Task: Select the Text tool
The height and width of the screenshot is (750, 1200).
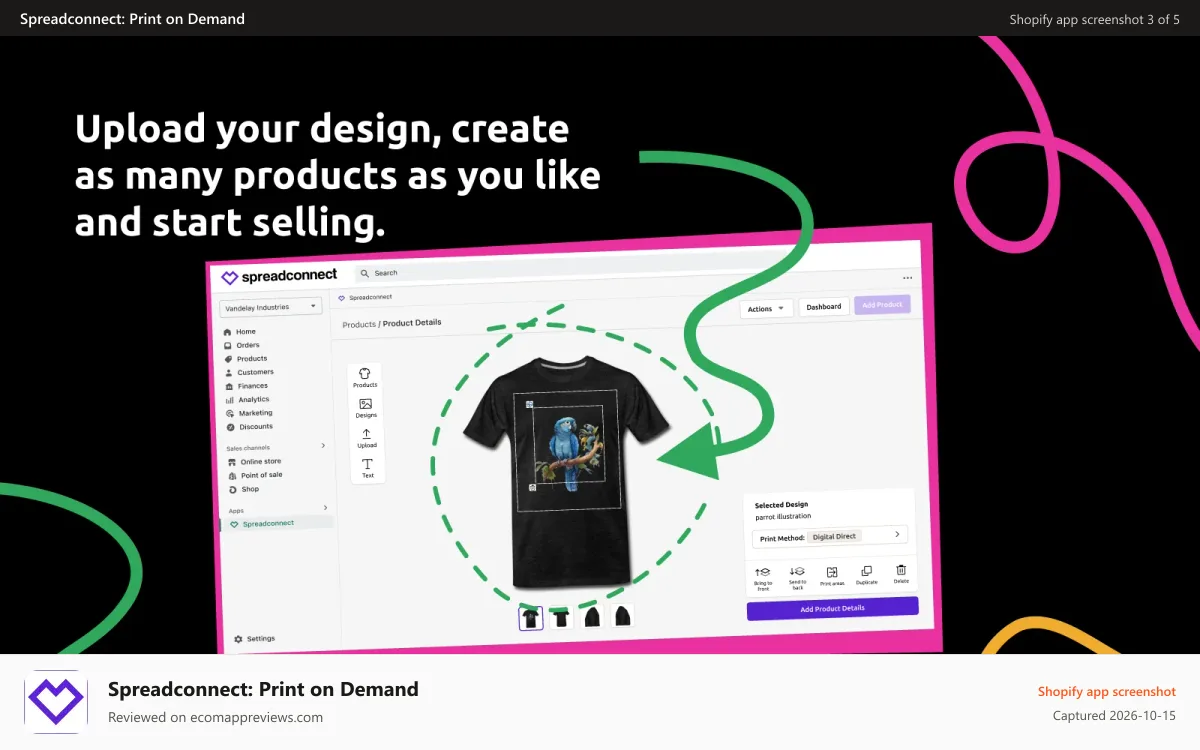Action: click(368, 468)
